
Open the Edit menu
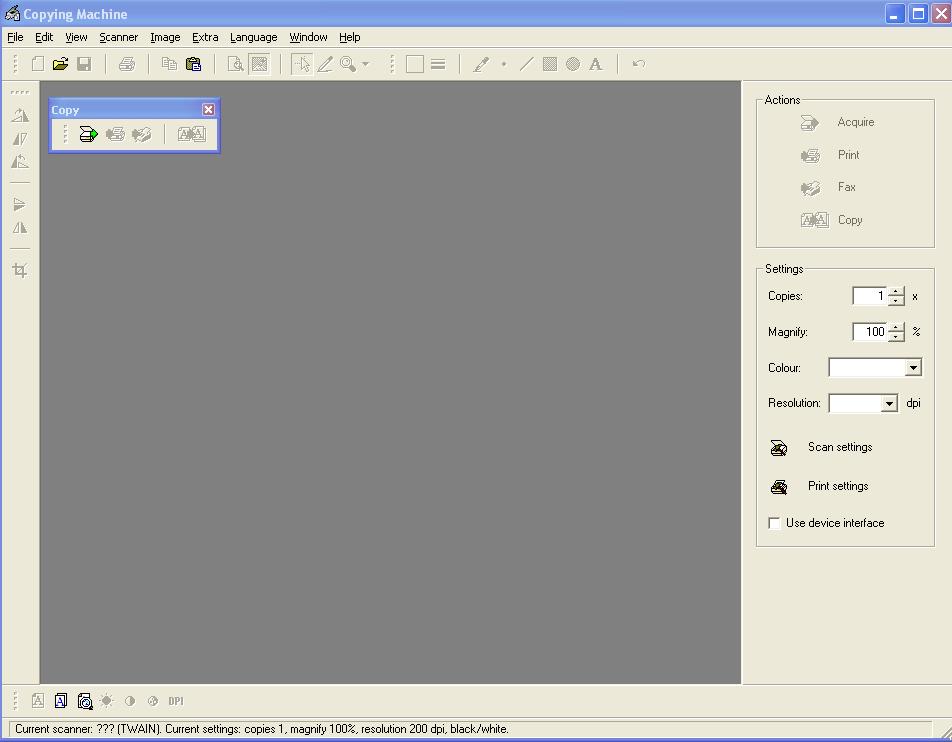point(44,37)
